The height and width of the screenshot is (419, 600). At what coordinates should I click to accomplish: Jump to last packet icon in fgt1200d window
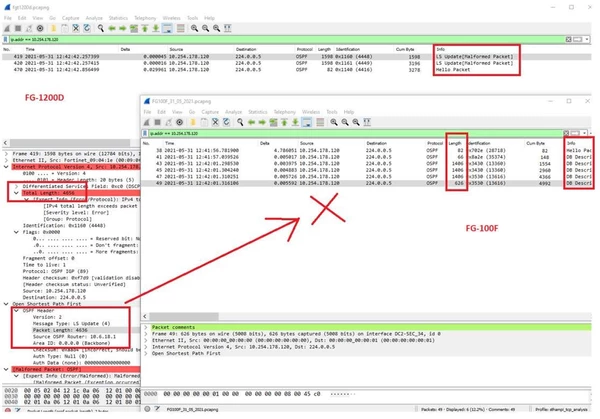click(156, 28)
